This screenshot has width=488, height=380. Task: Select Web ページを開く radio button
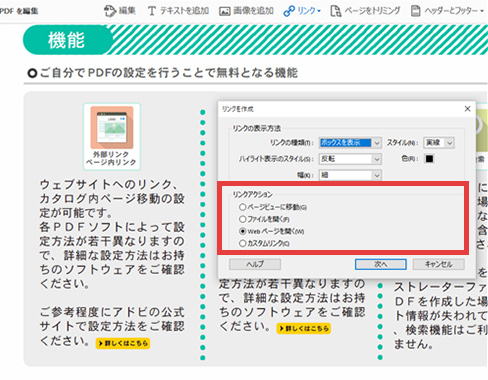(242, 231)
